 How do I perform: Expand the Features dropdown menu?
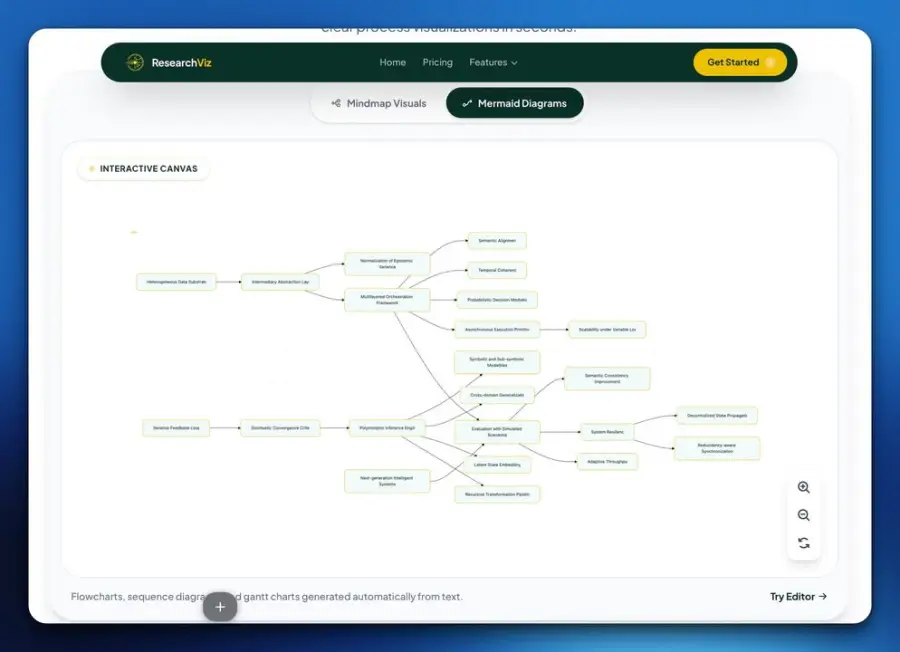pos(493,62)
